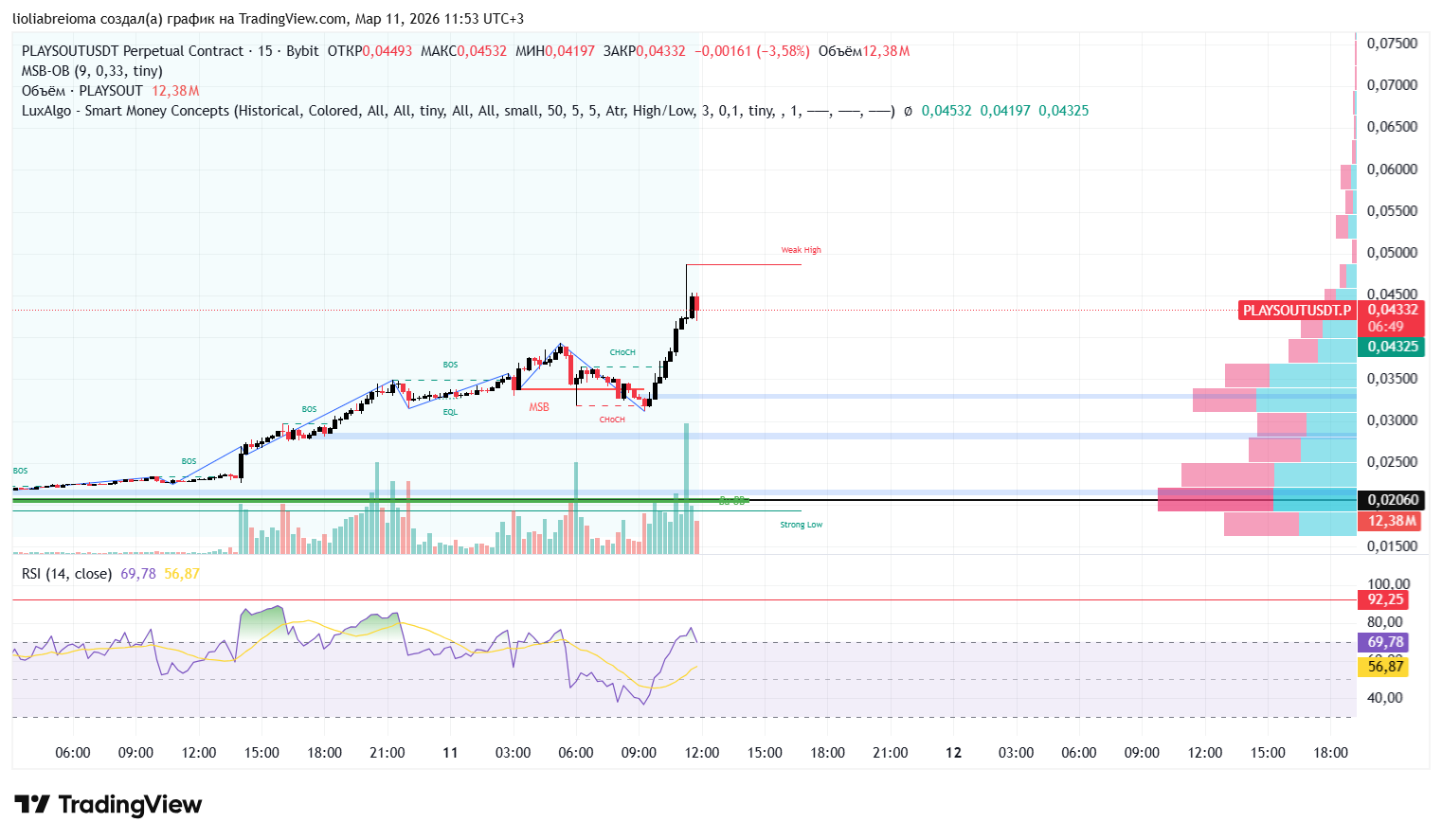1442x840 pixels.
Task: Click the 0,03000 price scale label
Action: (1392, 420)
